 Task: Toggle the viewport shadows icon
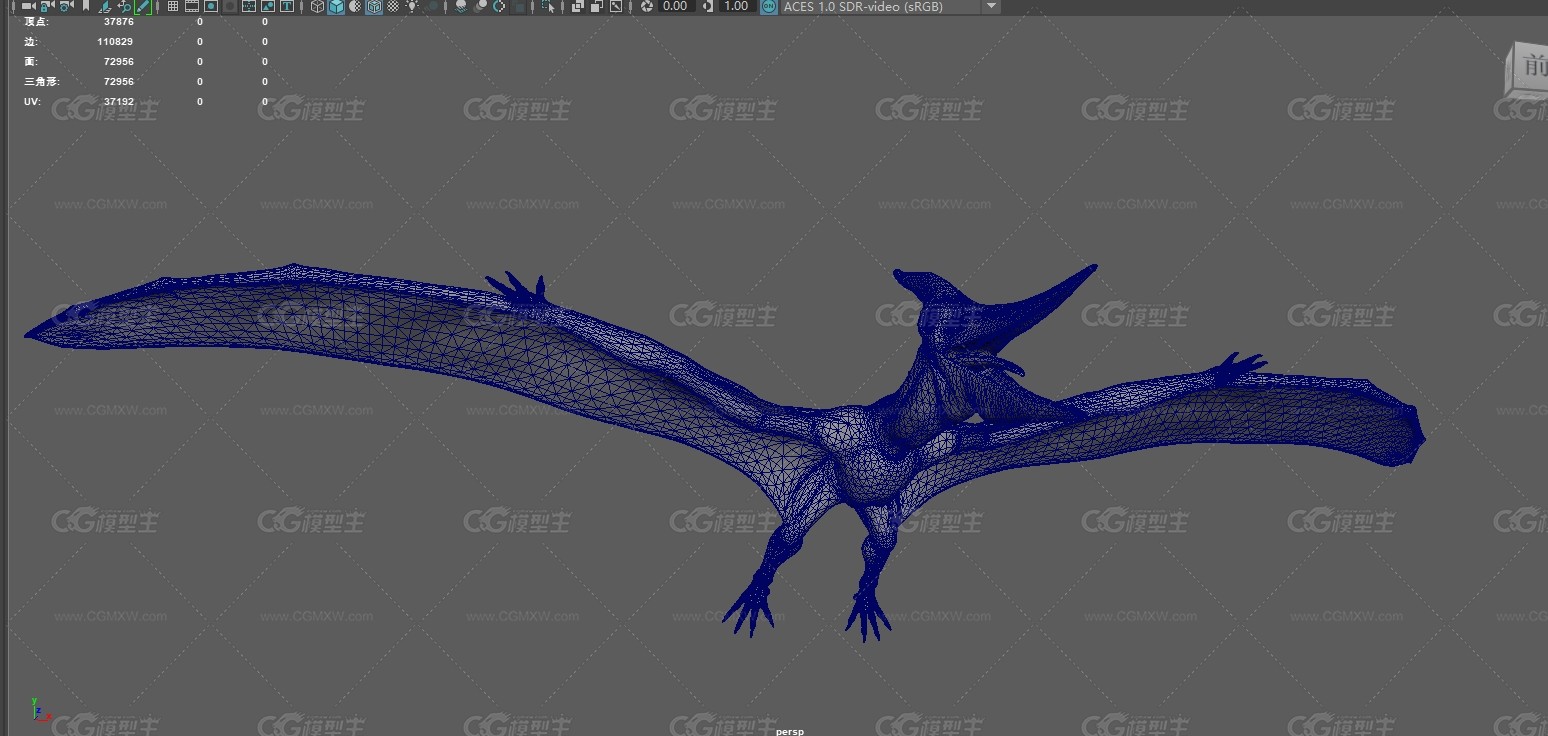tap(432, 6)
